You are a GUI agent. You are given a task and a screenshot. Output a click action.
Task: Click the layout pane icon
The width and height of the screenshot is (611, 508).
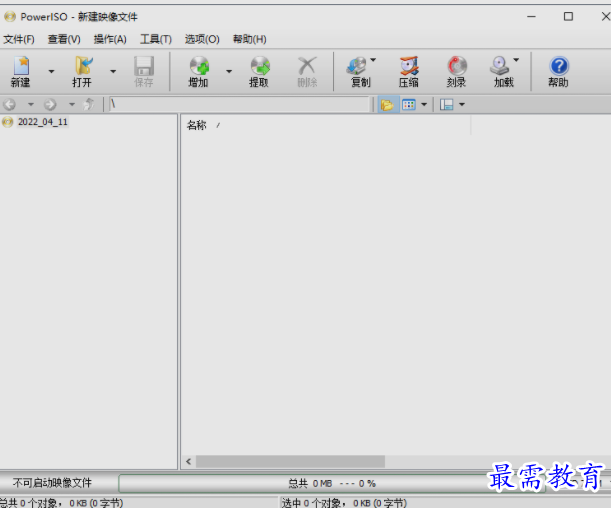(x=447, y=104)
